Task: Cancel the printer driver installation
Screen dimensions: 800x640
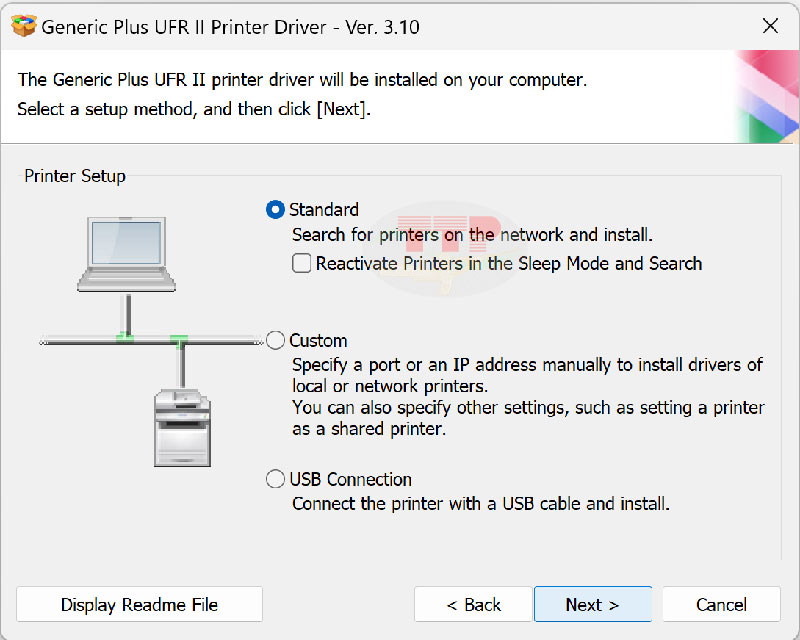Action: click(721, 604)
